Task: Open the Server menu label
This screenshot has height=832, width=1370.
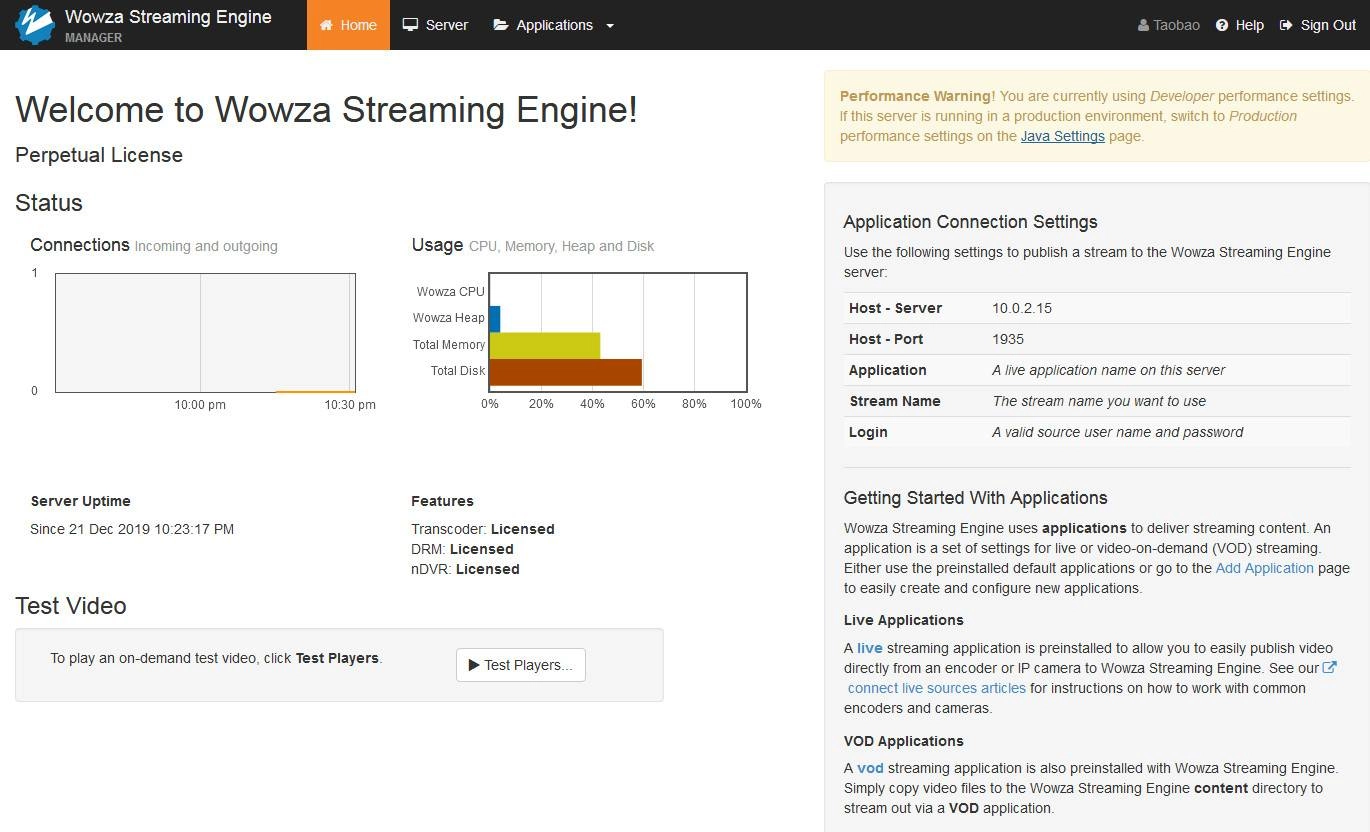Action: point(447,25)
